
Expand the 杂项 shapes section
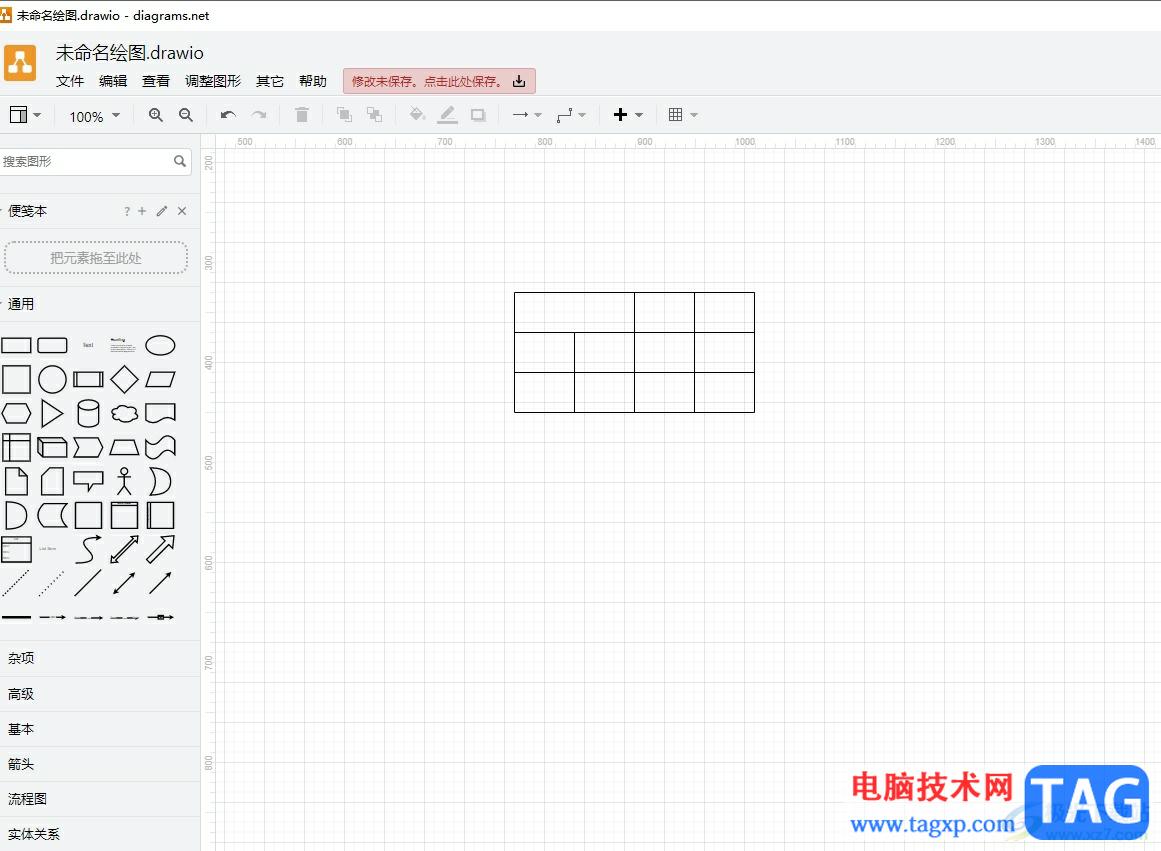(x=99, y=658)
